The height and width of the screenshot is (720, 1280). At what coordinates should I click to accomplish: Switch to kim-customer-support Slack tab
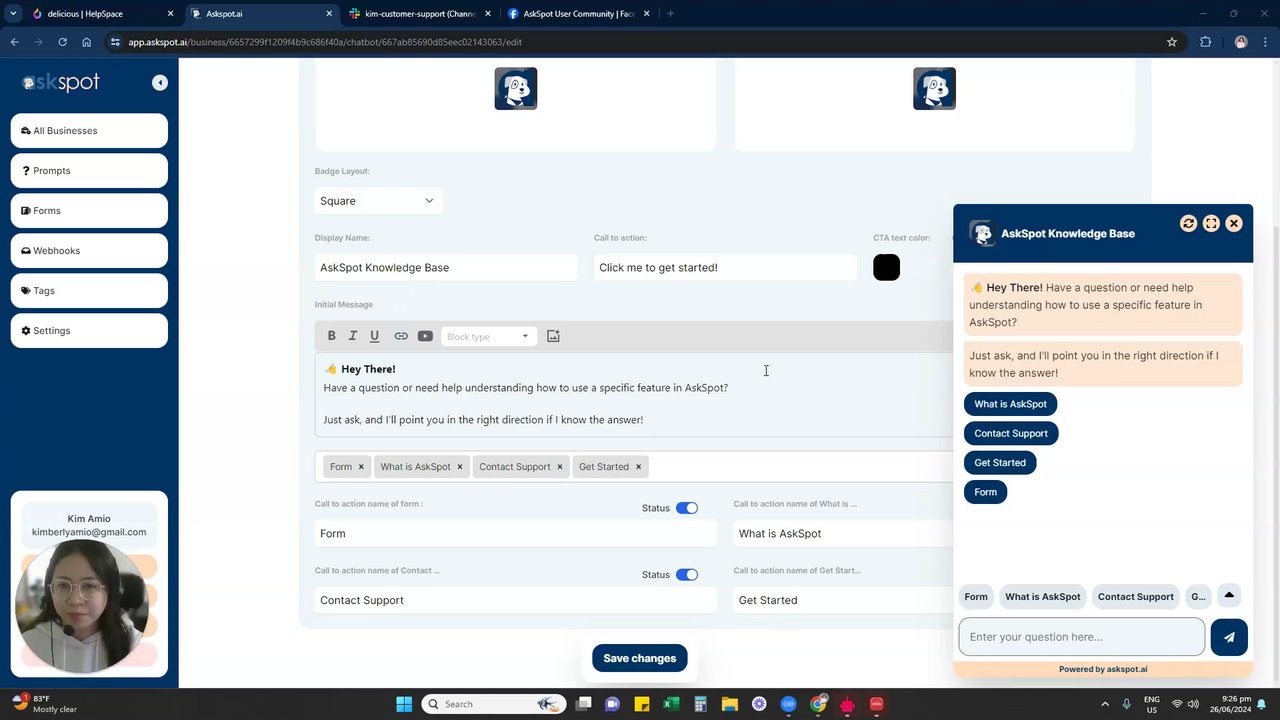420,14
